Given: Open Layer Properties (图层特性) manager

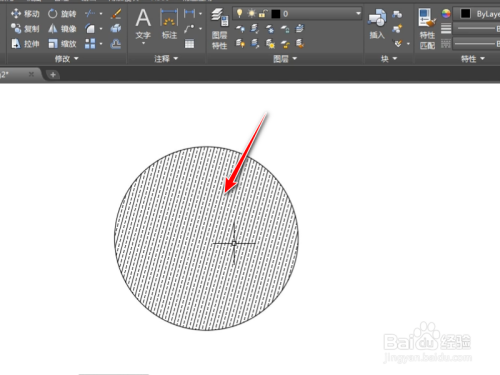Looking at the screenshot, I should click(220, 29).
